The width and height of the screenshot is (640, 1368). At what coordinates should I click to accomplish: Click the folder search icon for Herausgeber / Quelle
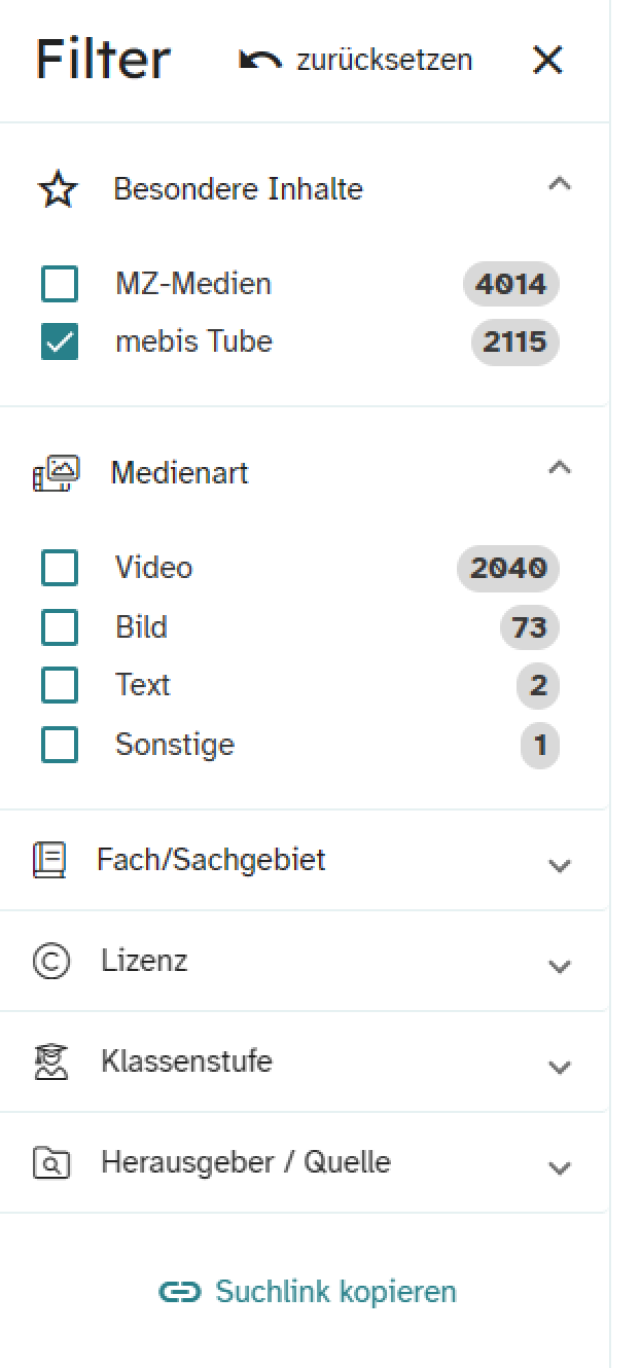tap(51, 1163)
